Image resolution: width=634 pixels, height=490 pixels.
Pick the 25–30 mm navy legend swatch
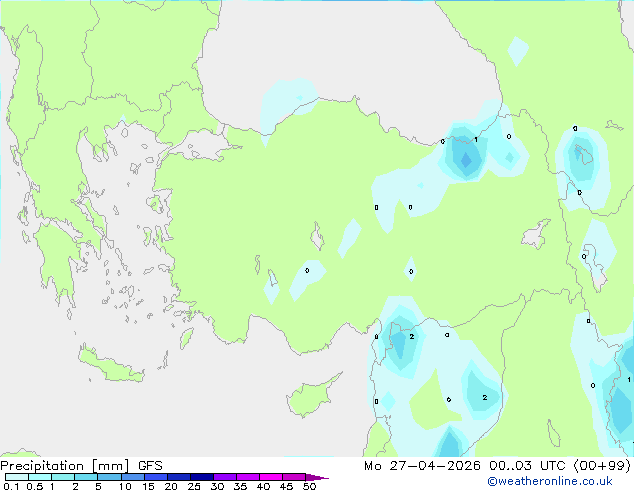click(x=202, y=477)
